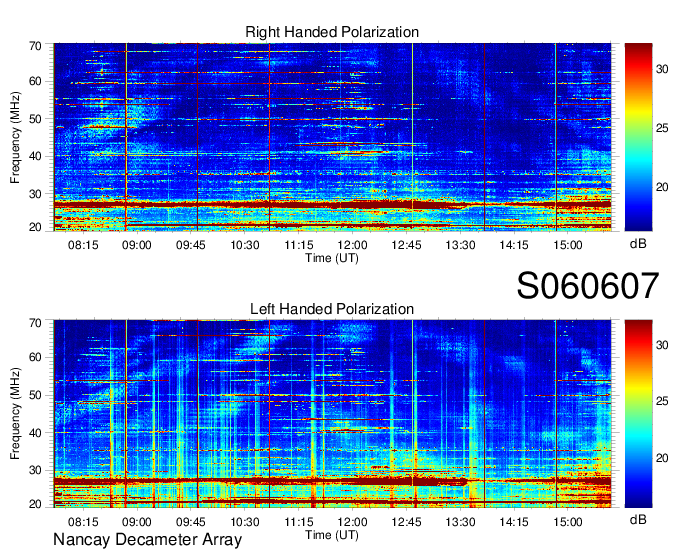
Task: Click 10:30 tick on Right Handed time axis
Action: (245, 245)
